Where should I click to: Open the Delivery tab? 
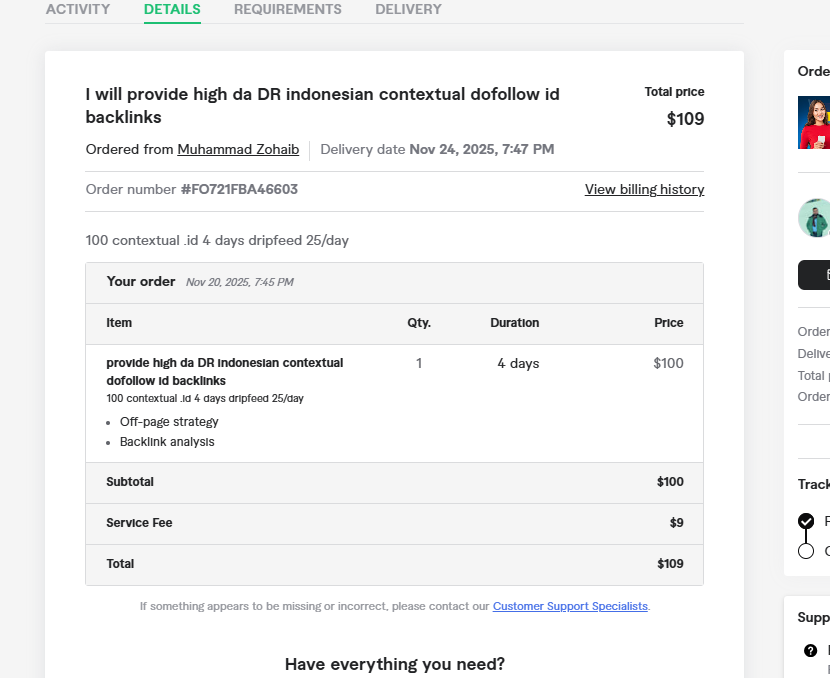(x=408, y=10)
